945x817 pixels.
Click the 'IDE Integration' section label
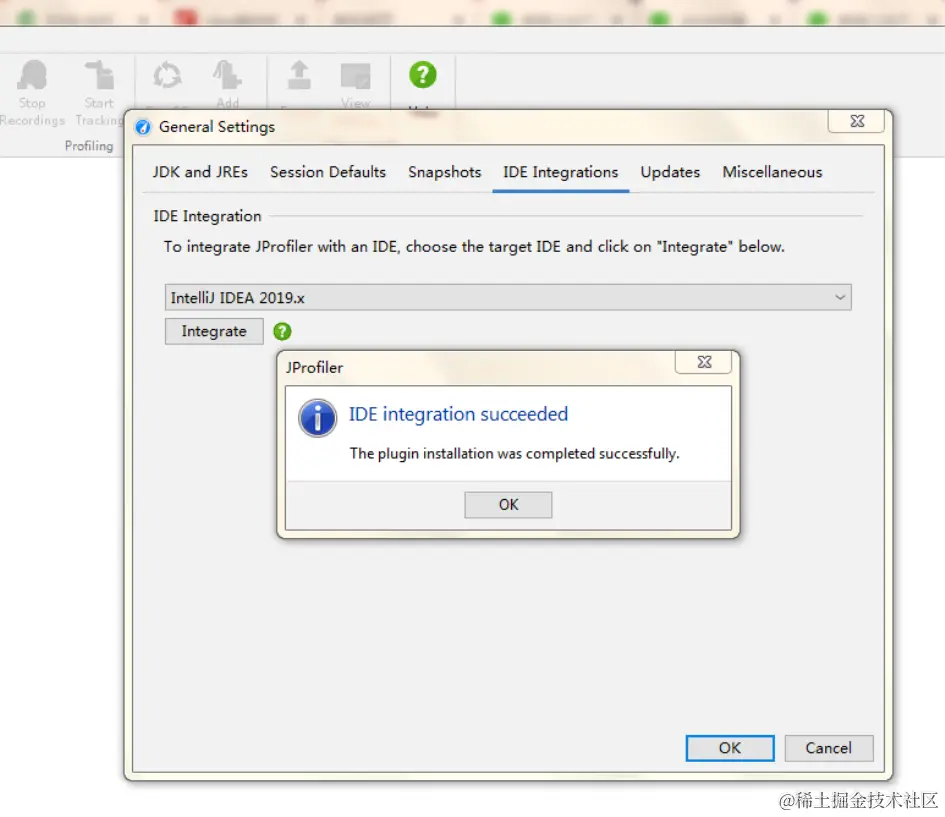click(207, 216)
